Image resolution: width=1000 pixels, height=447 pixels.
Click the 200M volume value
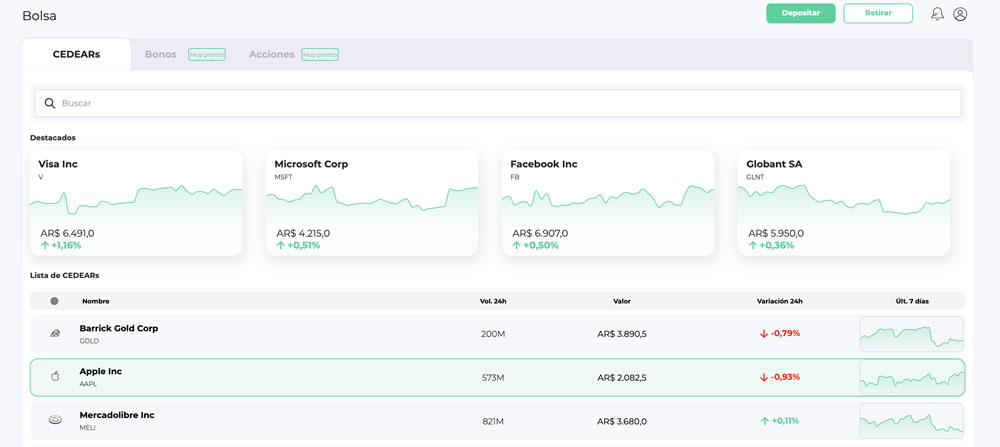493,334
